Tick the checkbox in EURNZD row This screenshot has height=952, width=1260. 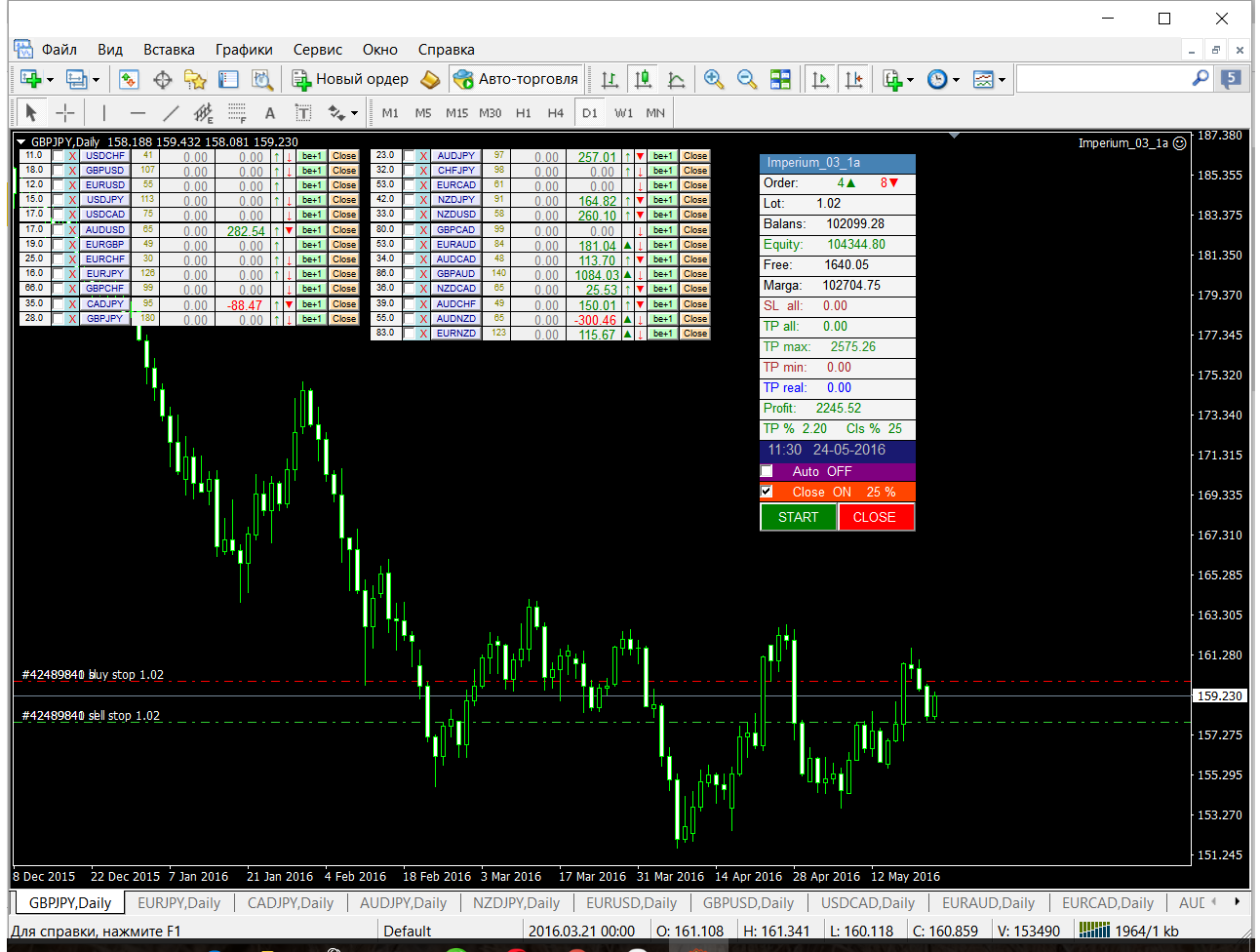tap(410, 334)
